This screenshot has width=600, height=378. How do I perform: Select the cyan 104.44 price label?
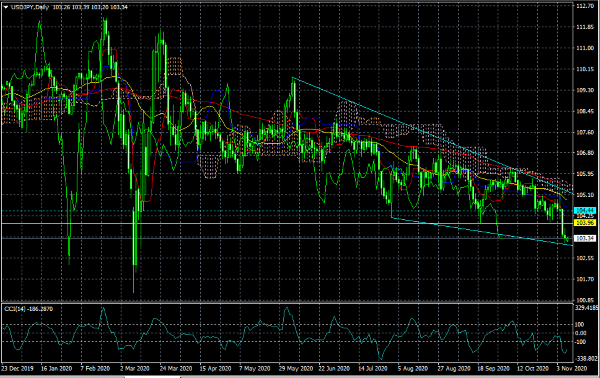click(585, 210)
